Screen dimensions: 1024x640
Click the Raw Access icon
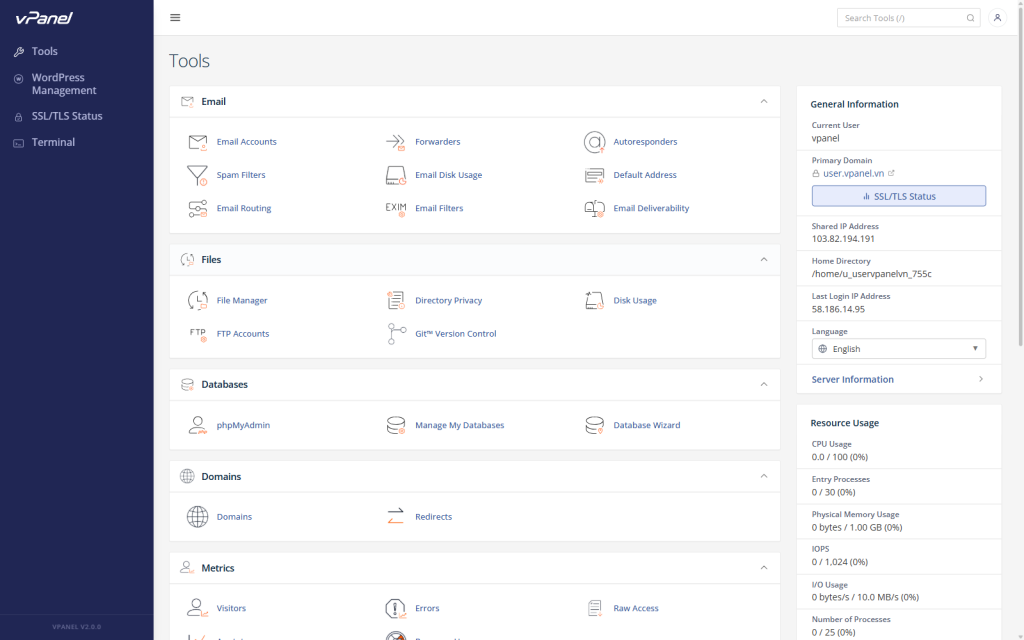tap(594, 608)
